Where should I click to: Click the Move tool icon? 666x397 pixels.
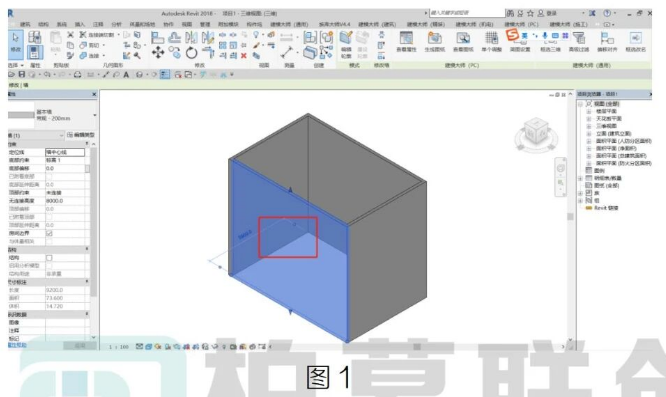tap(158, 53)
